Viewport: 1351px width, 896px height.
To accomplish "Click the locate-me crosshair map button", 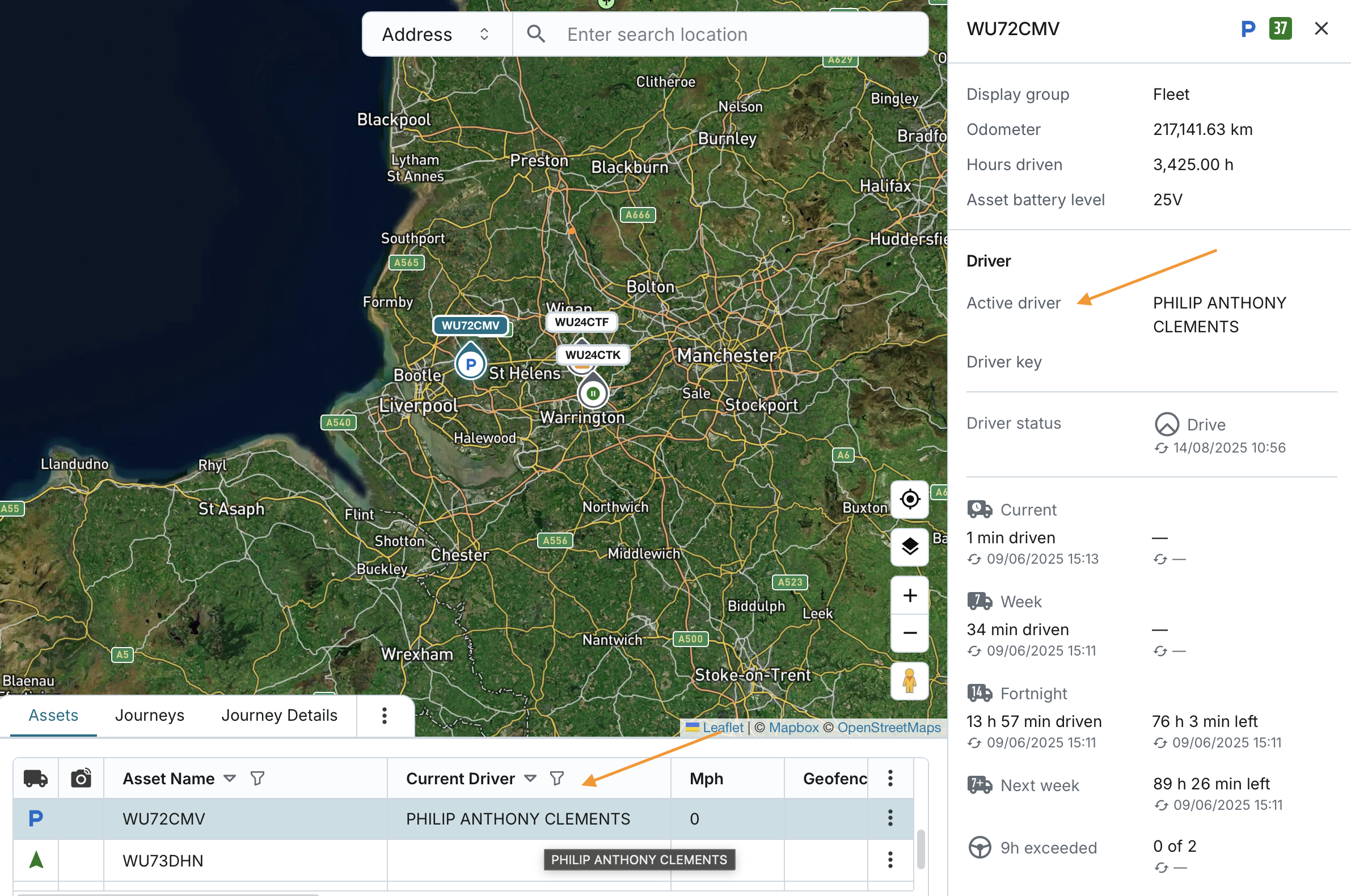I will click(x=909, y=500).
